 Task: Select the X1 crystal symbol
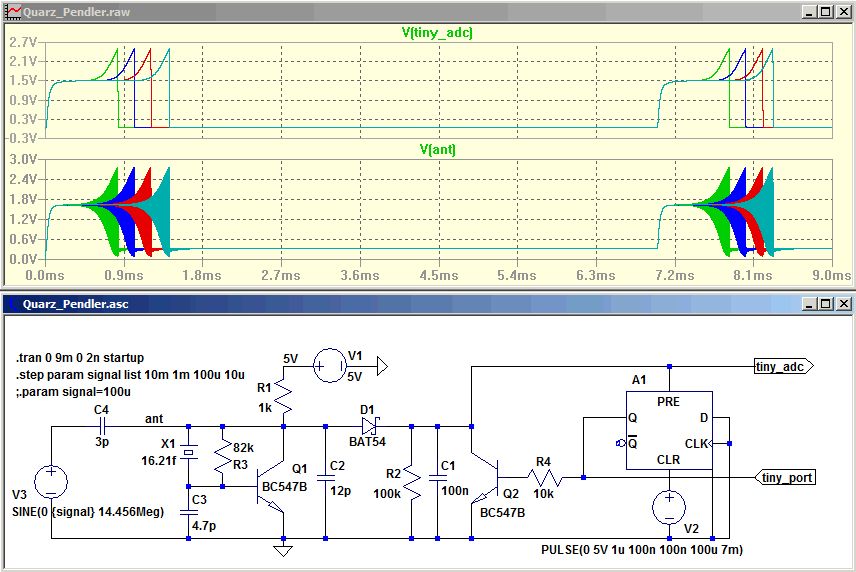click(189, 452)
